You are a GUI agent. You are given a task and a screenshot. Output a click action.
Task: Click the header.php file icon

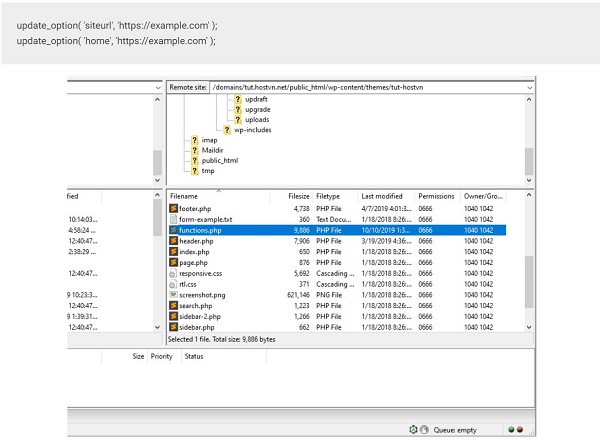(x=173, y=241)
